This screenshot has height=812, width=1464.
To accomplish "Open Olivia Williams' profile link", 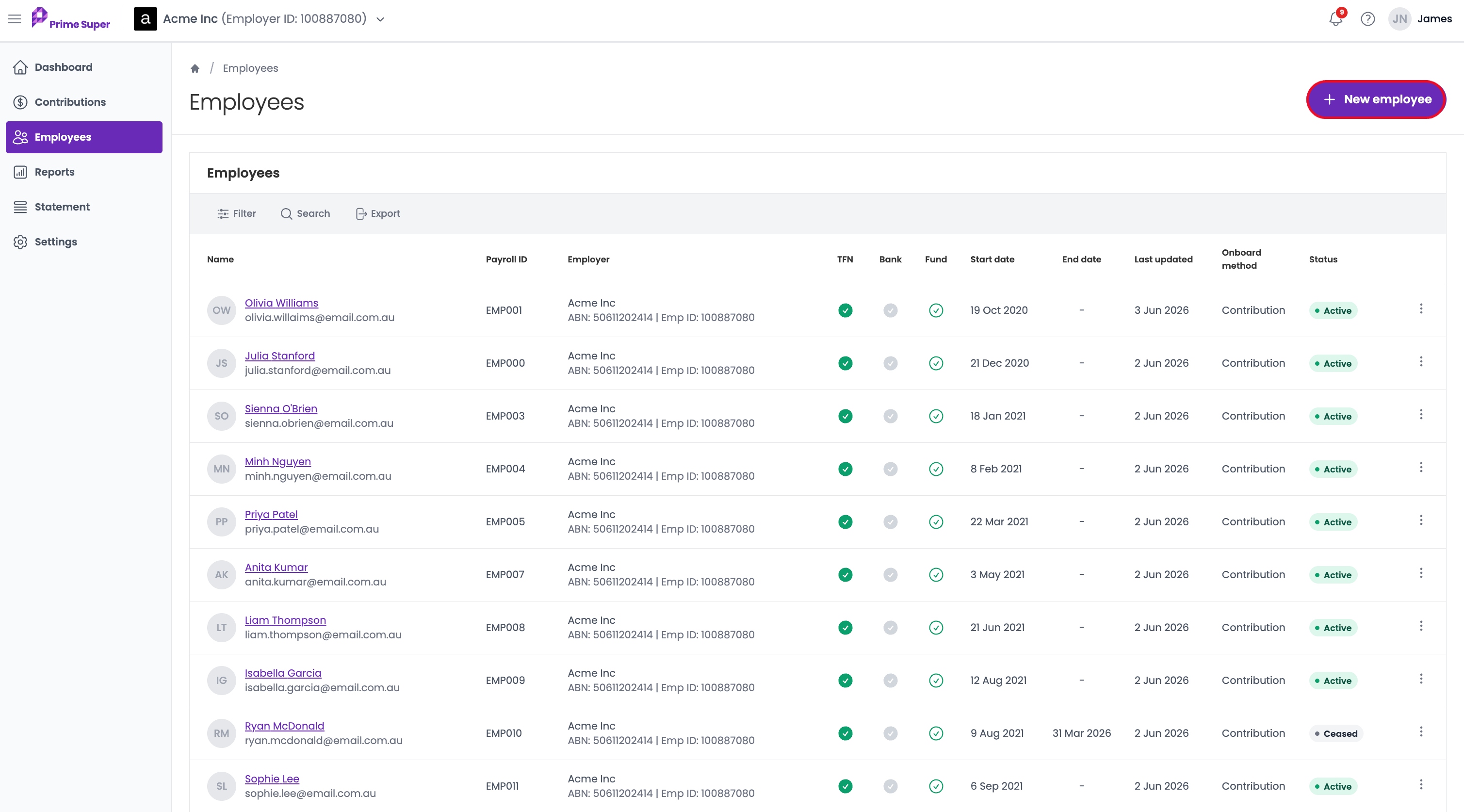I will (x=281, y=303).
